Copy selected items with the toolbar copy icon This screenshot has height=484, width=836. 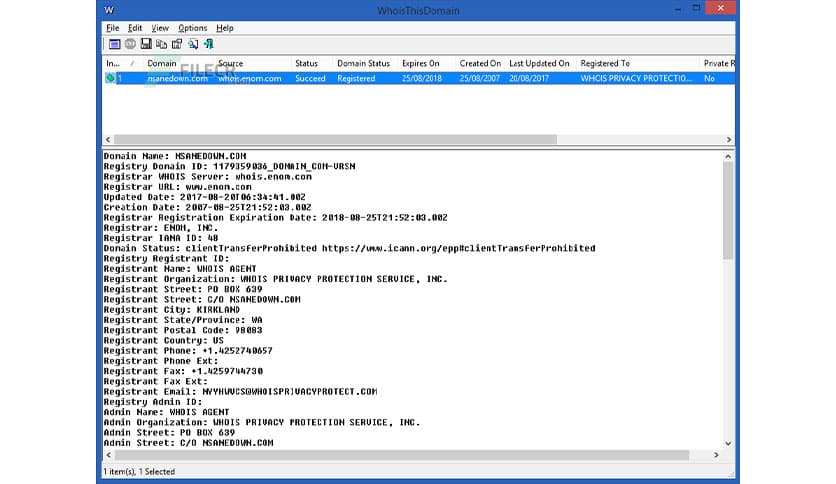[x=161, y=44]
